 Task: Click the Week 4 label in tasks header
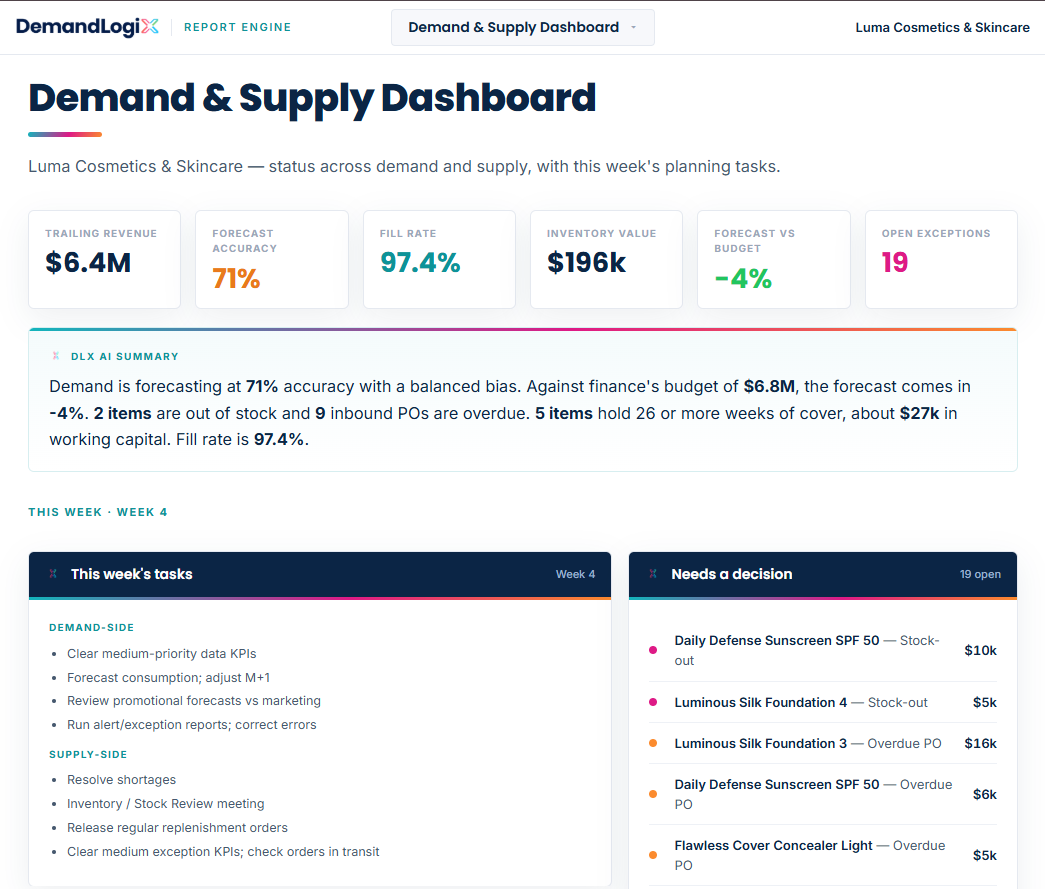pos(575,574)
